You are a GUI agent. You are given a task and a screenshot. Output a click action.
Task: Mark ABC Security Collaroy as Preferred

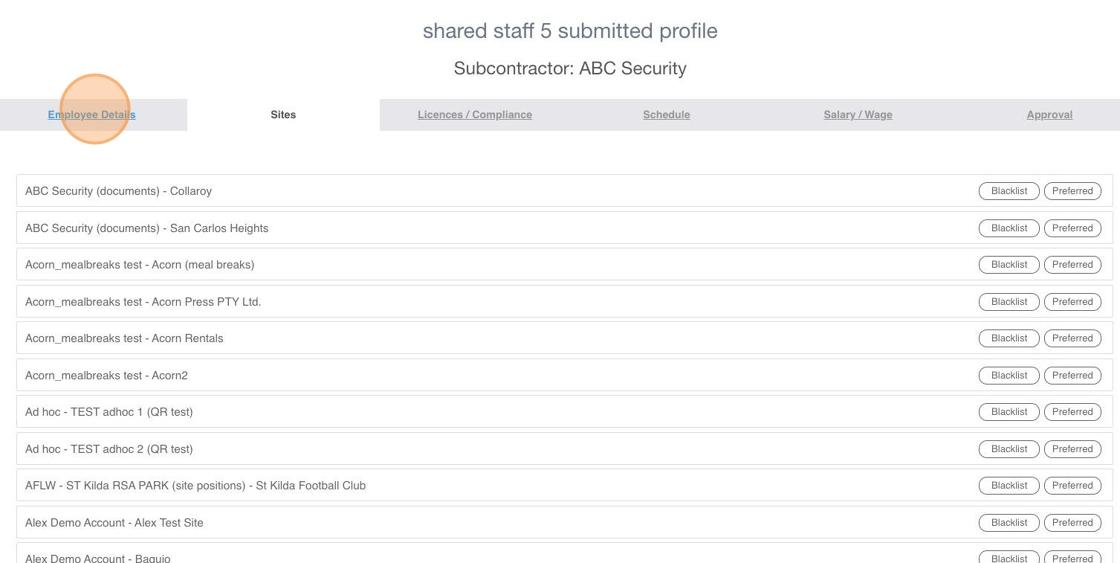coord(1072,191)
